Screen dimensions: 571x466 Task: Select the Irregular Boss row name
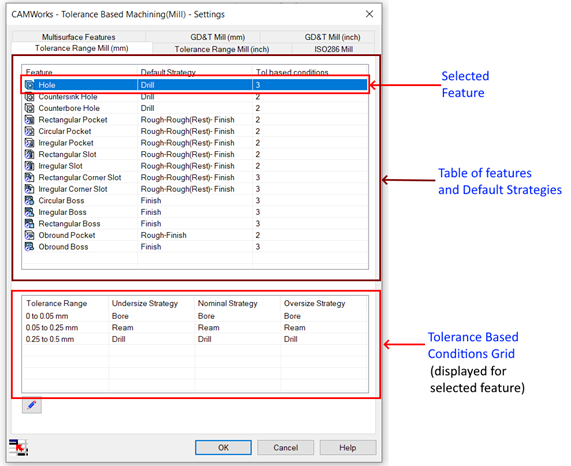62,212
